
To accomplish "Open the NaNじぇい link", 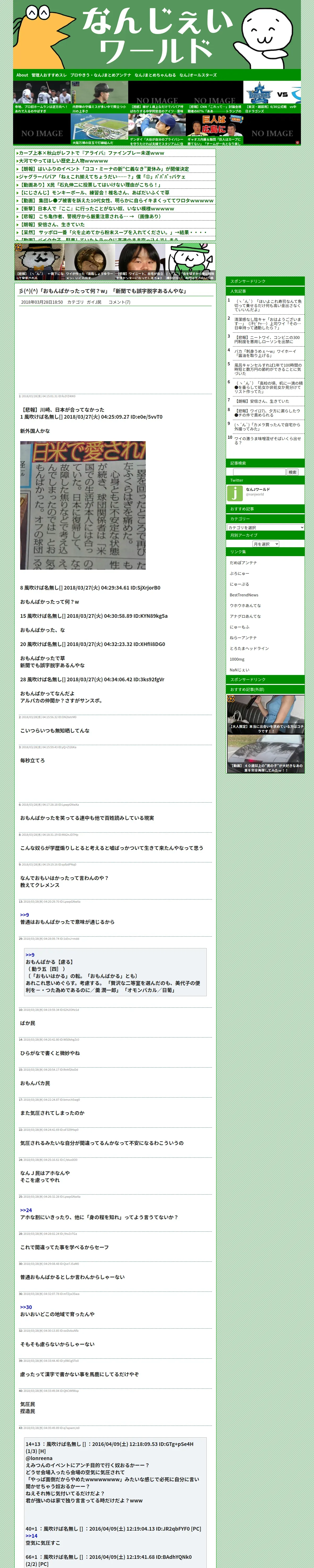I will [x=240, y=670].
